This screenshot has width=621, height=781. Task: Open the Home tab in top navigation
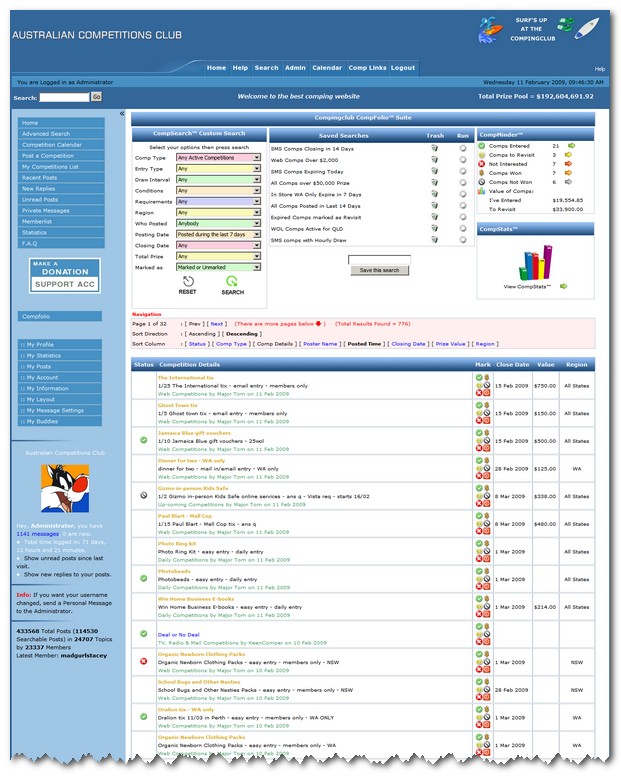tap(216, 68)
